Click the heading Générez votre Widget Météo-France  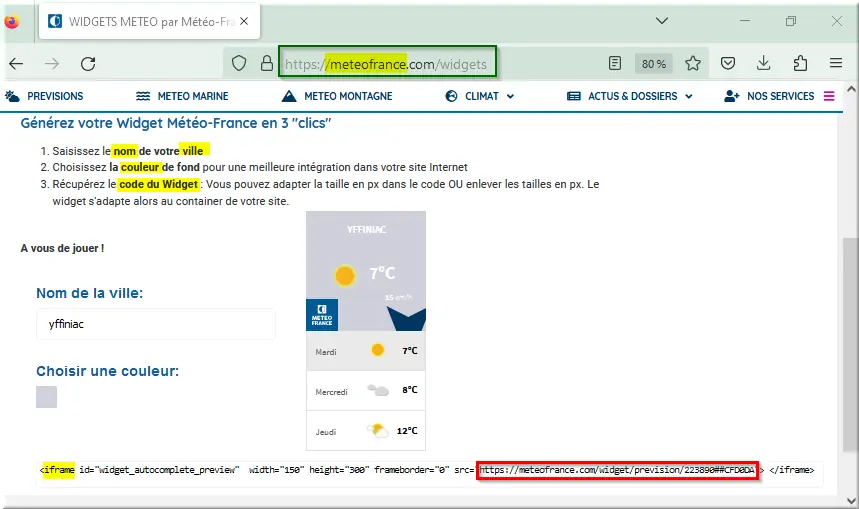(176, 123)
